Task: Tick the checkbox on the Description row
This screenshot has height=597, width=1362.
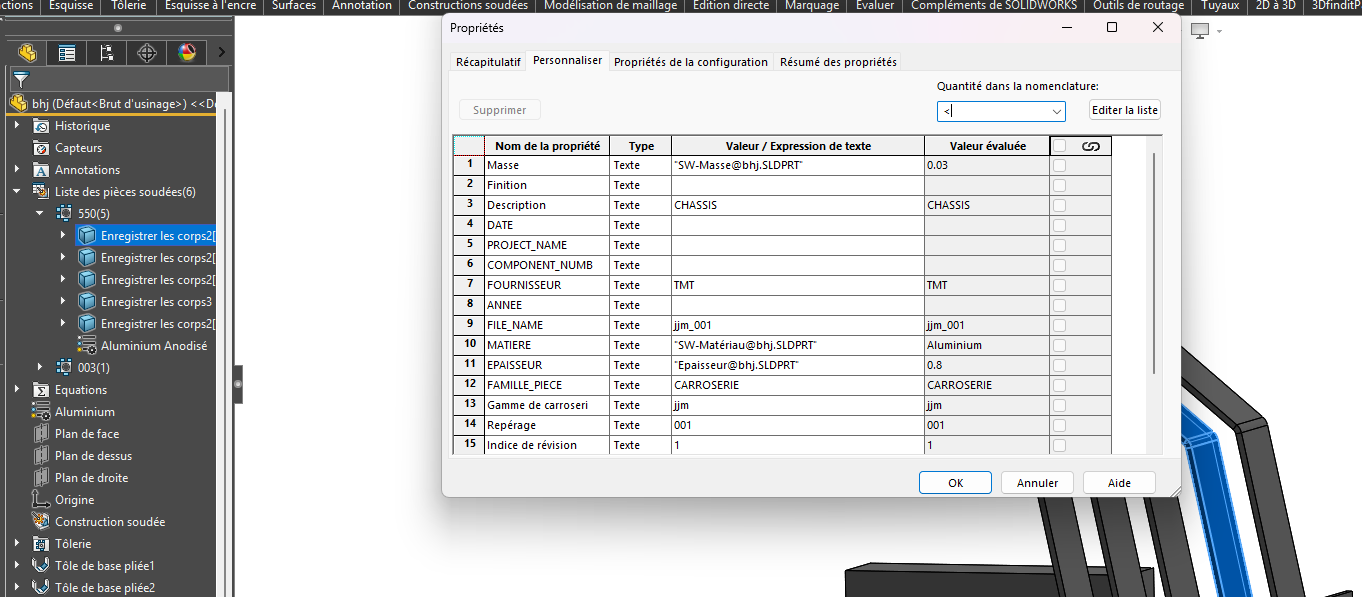Action: coord(1060,205)
